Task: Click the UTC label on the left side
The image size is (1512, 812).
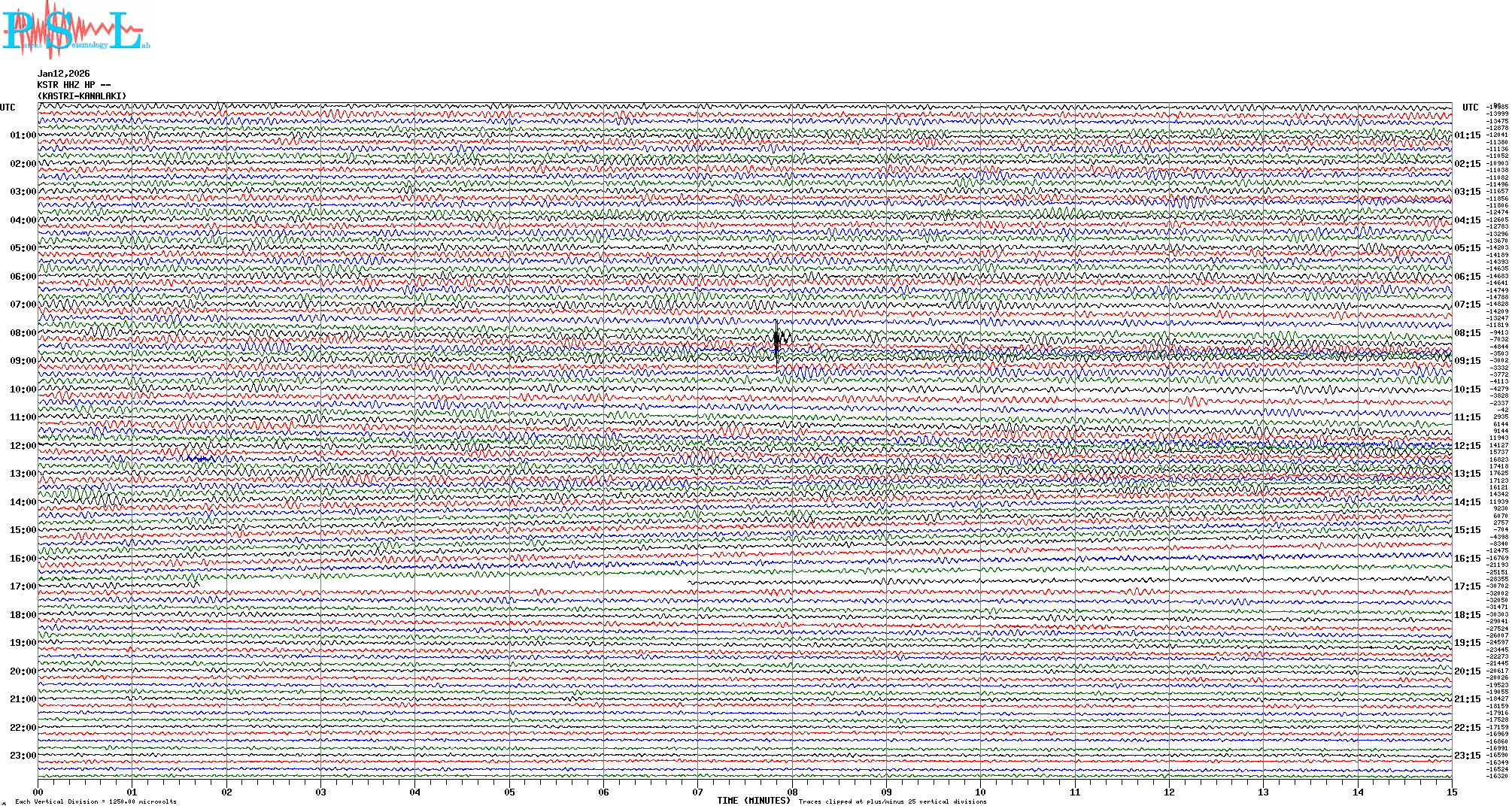Action: point(8,108)
